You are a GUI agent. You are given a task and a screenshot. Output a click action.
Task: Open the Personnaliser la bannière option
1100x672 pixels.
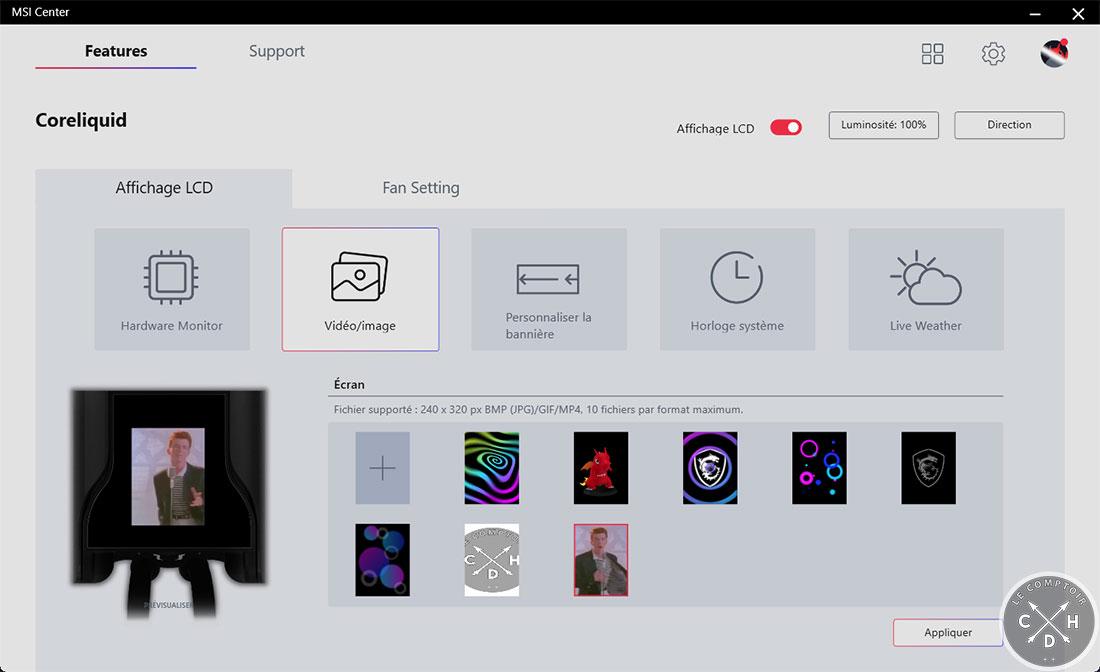[548, 289]
